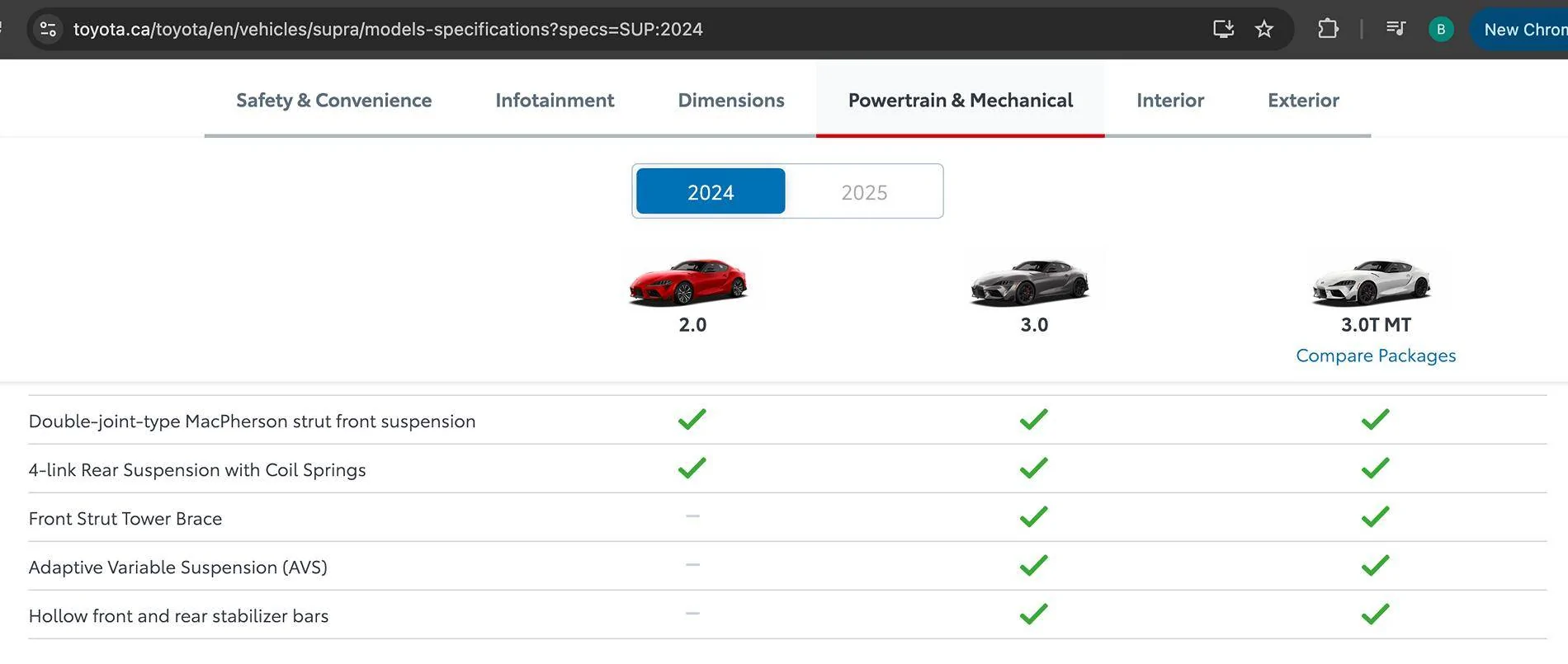Click the grey Supra 3.0 thumbnail
This screenshot has height=664, width=1568.
click(1030, 282)
